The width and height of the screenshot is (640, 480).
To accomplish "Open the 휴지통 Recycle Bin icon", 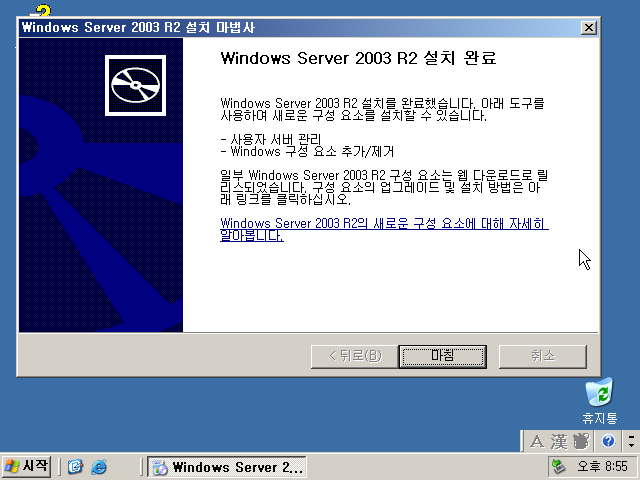I will click(599, 401).
